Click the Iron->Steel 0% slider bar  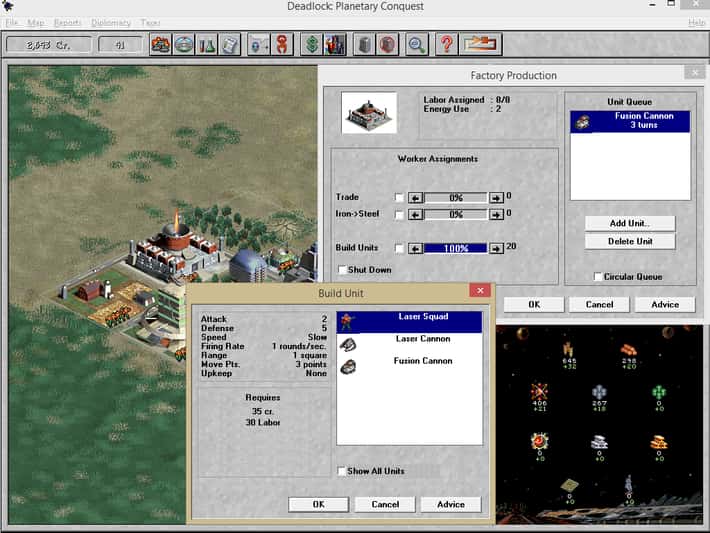456,214
